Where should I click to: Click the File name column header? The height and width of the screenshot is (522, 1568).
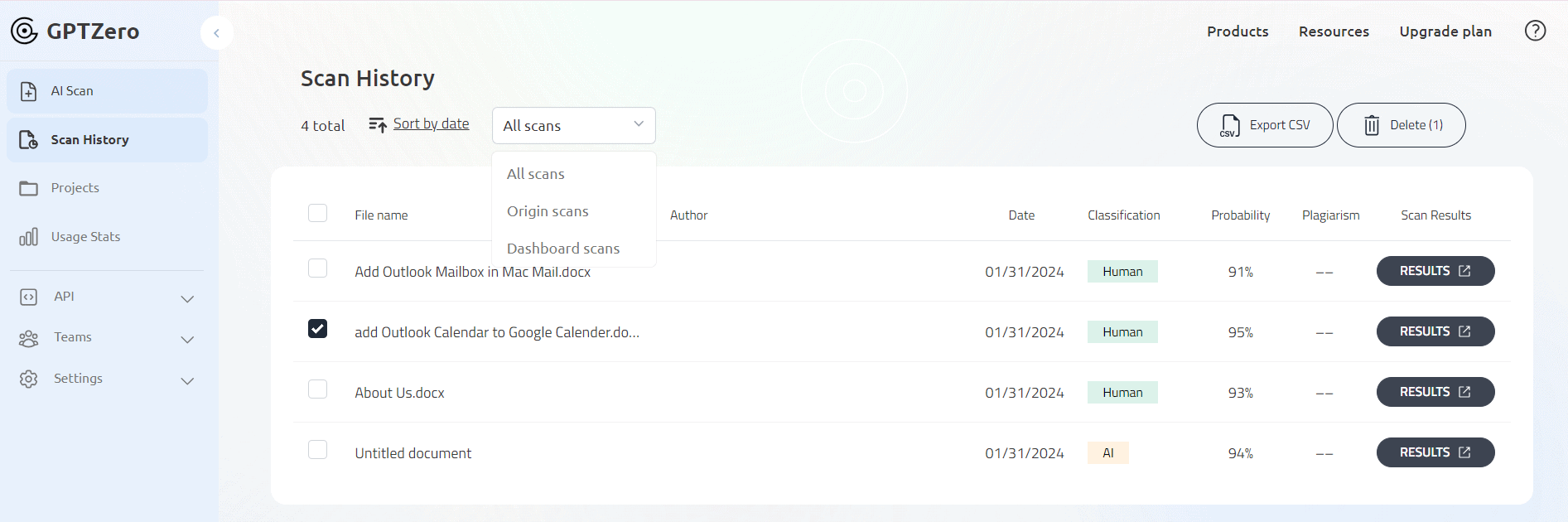[x=381, y=215]
